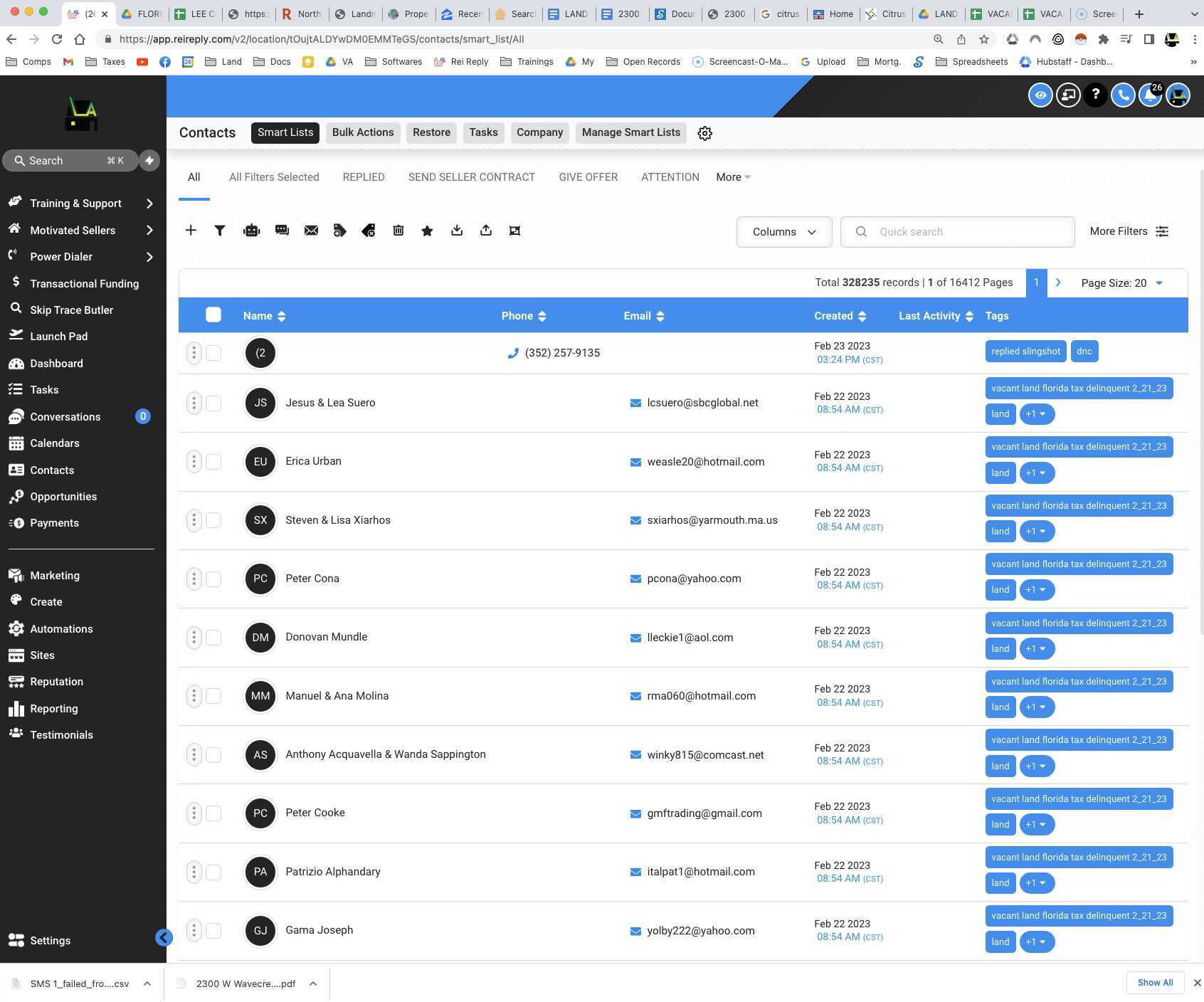Click inside the Quick search field
The height and width of the screenshot is (1002, 1204).
(957, 231)
